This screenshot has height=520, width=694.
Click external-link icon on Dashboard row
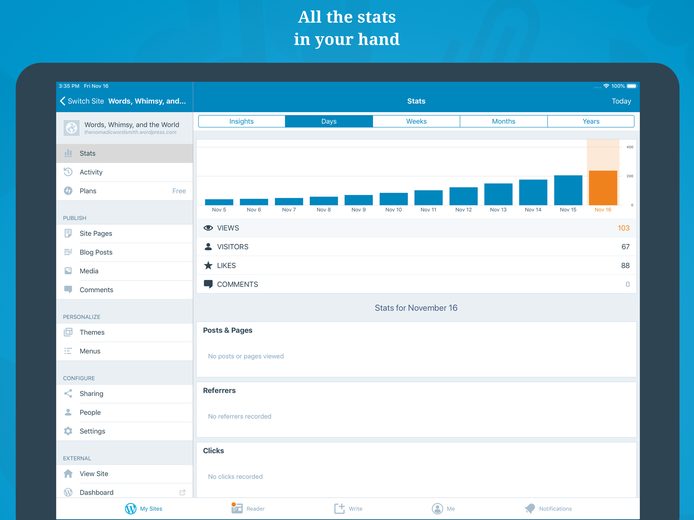[x=182, y=492]
